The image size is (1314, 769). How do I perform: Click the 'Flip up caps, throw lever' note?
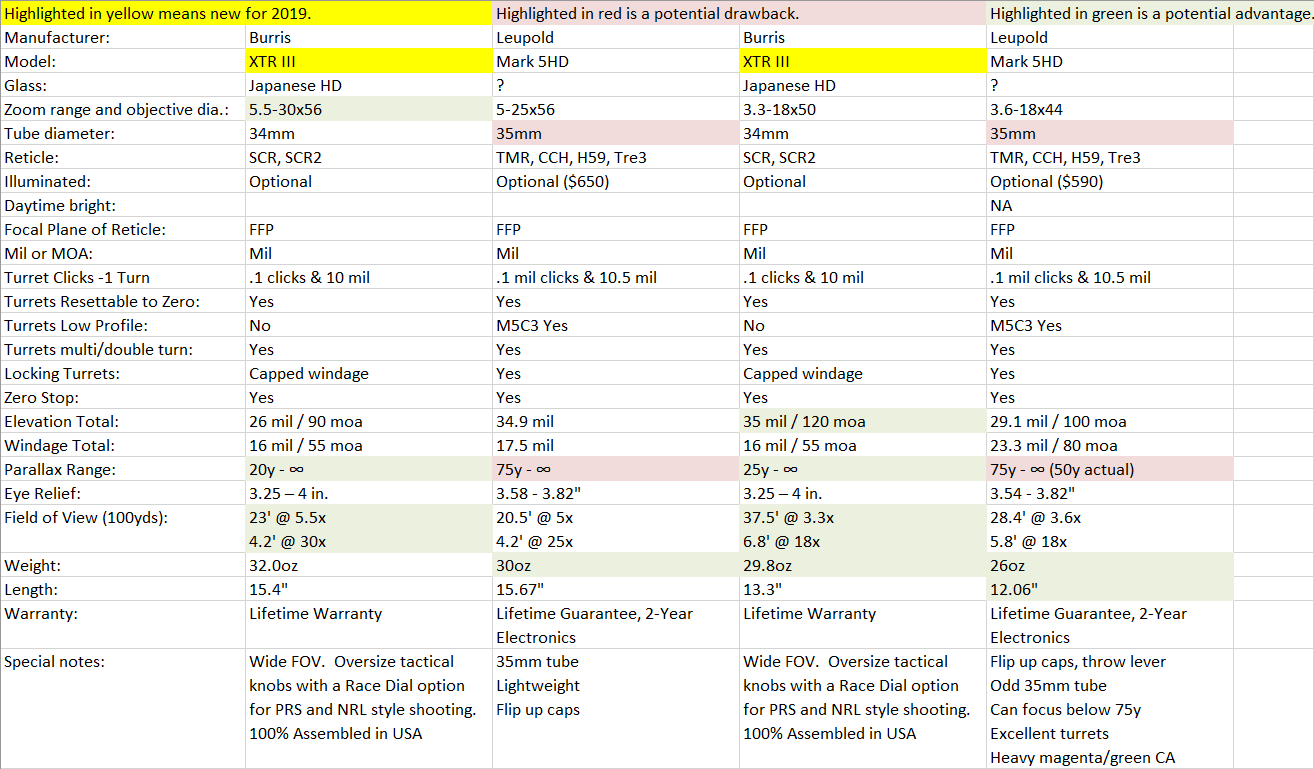tap(1078, 661)
